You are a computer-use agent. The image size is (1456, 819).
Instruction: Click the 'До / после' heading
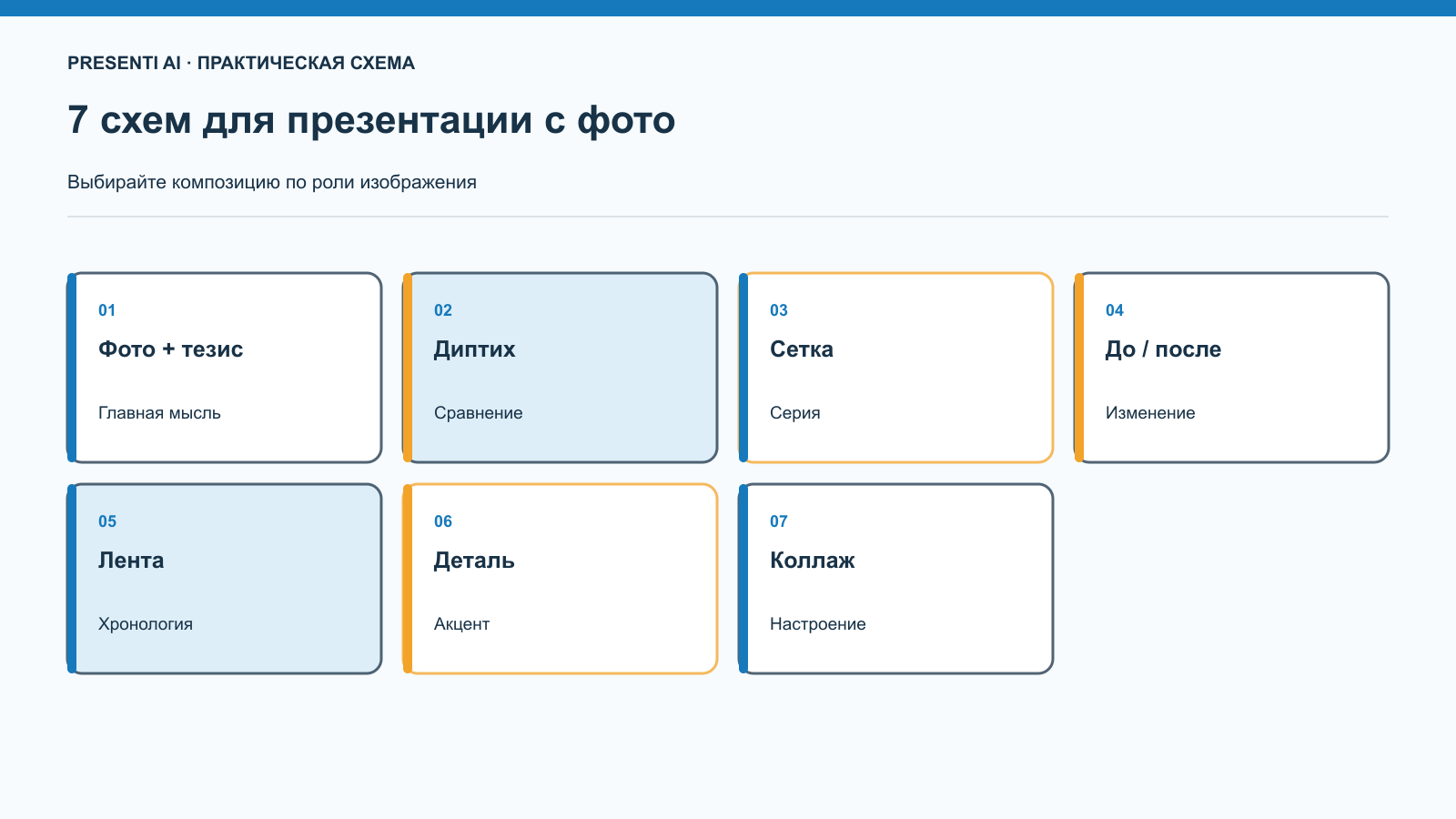(1163, 349)
